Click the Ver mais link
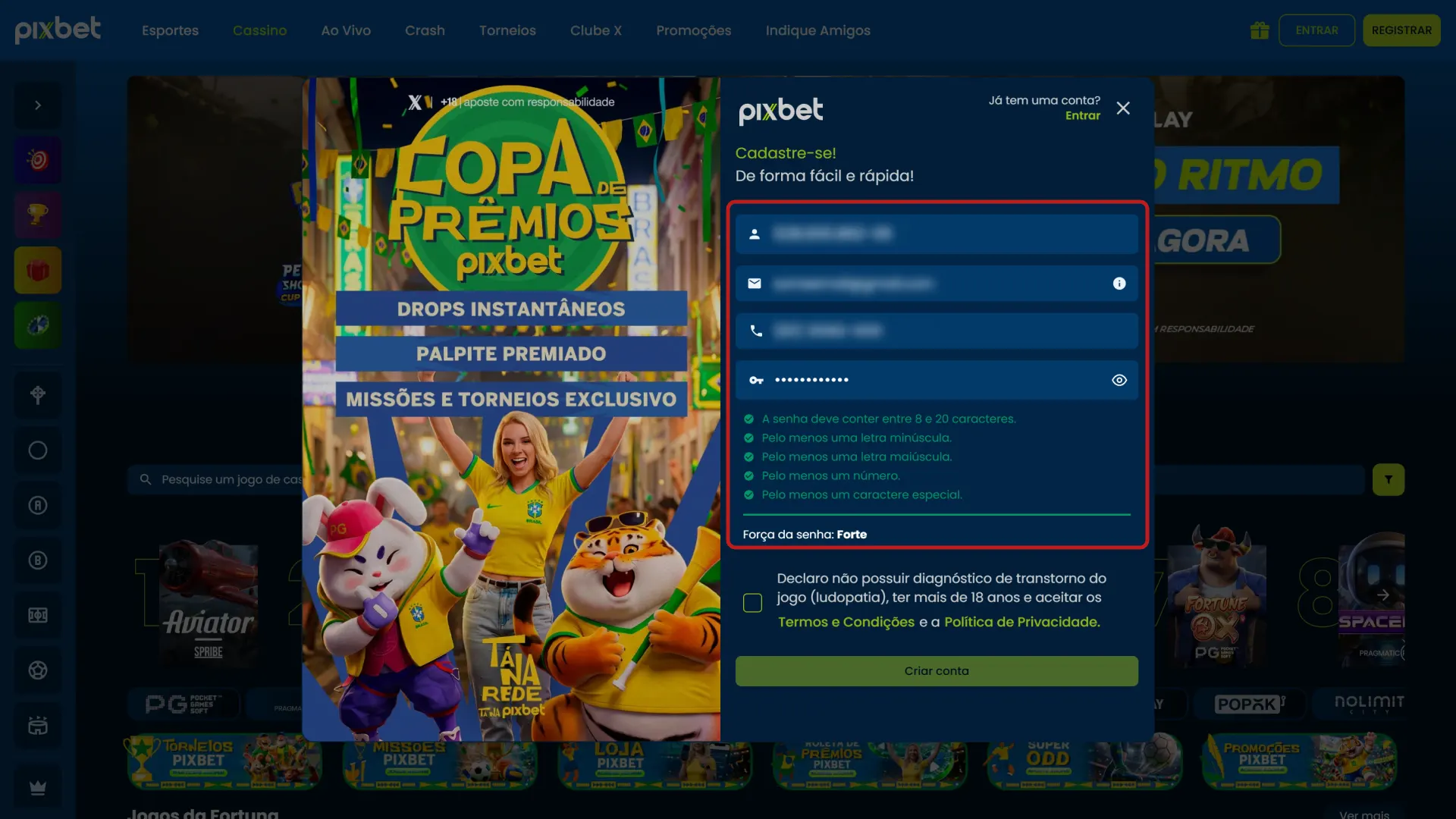1456x819 pixels. point(1364,814)
